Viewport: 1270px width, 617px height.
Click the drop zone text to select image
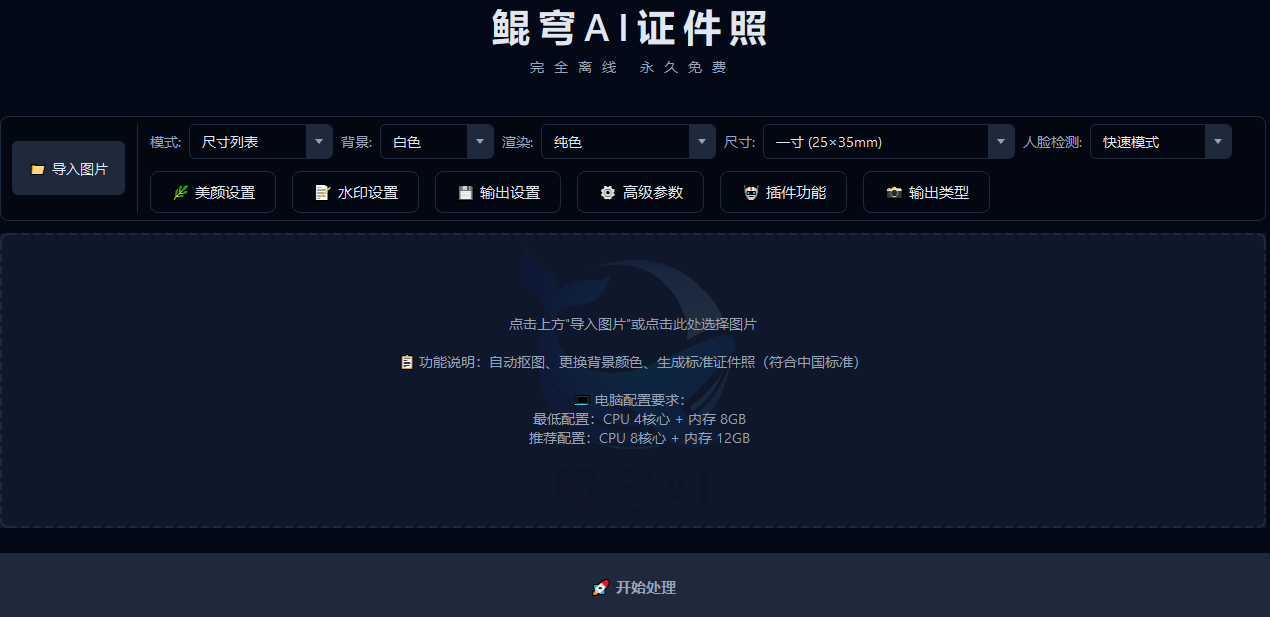(x=632, y=324)
